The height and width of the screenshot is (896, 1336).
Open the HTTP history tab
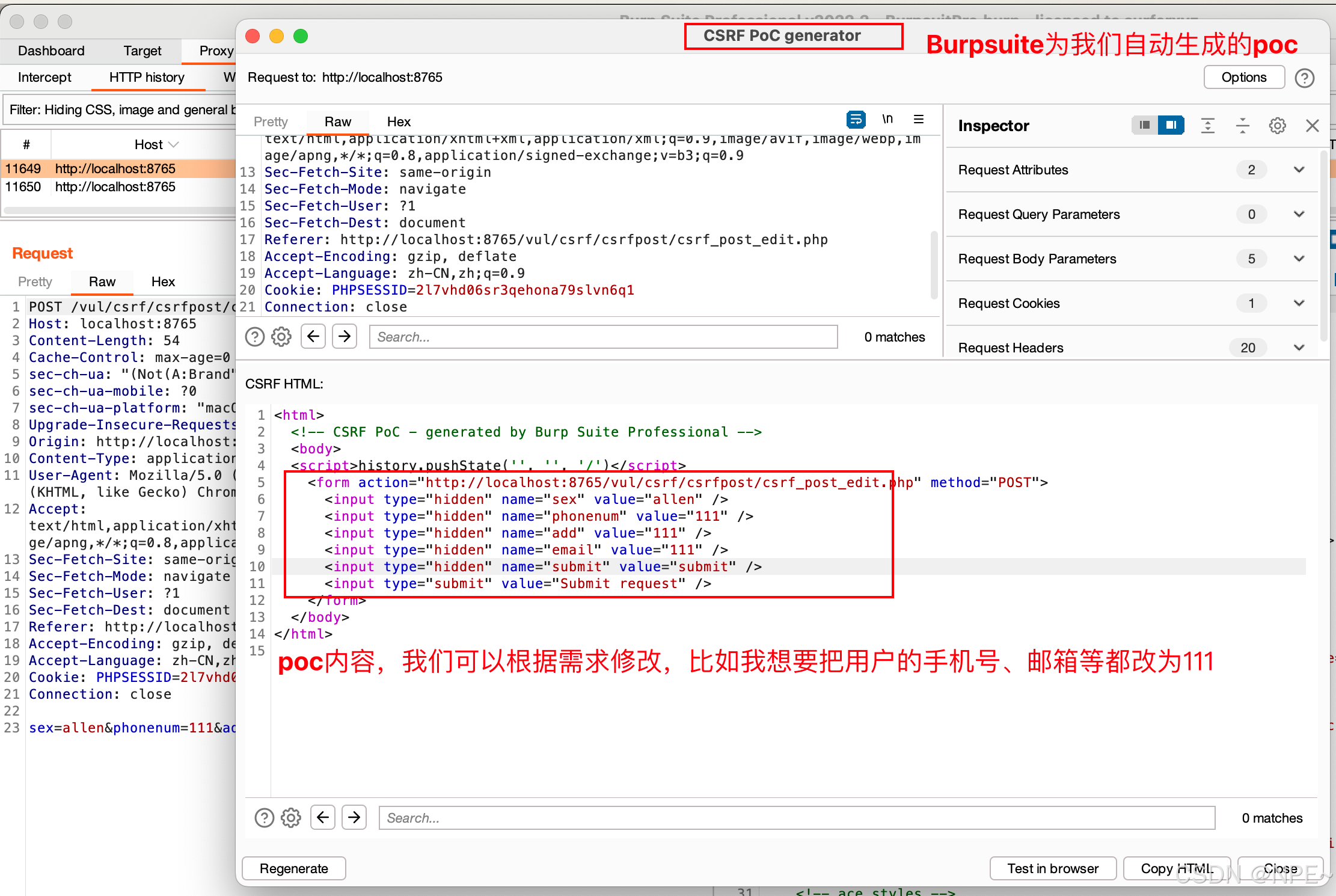point(147,78)
